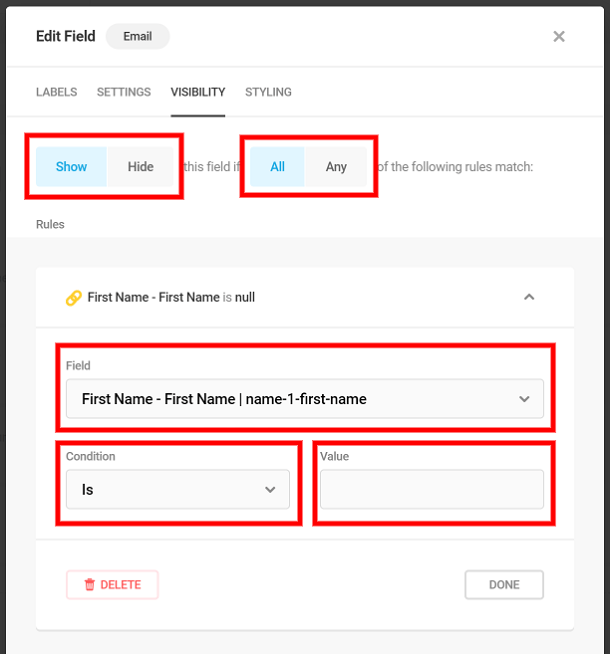Choose Any rules match option
Screen dimensions: 610x654
click(x=336, y=166)
